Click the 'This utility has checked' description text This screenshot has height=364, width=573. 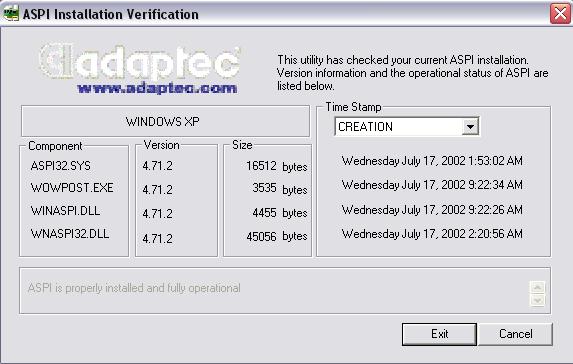(413, 73)
